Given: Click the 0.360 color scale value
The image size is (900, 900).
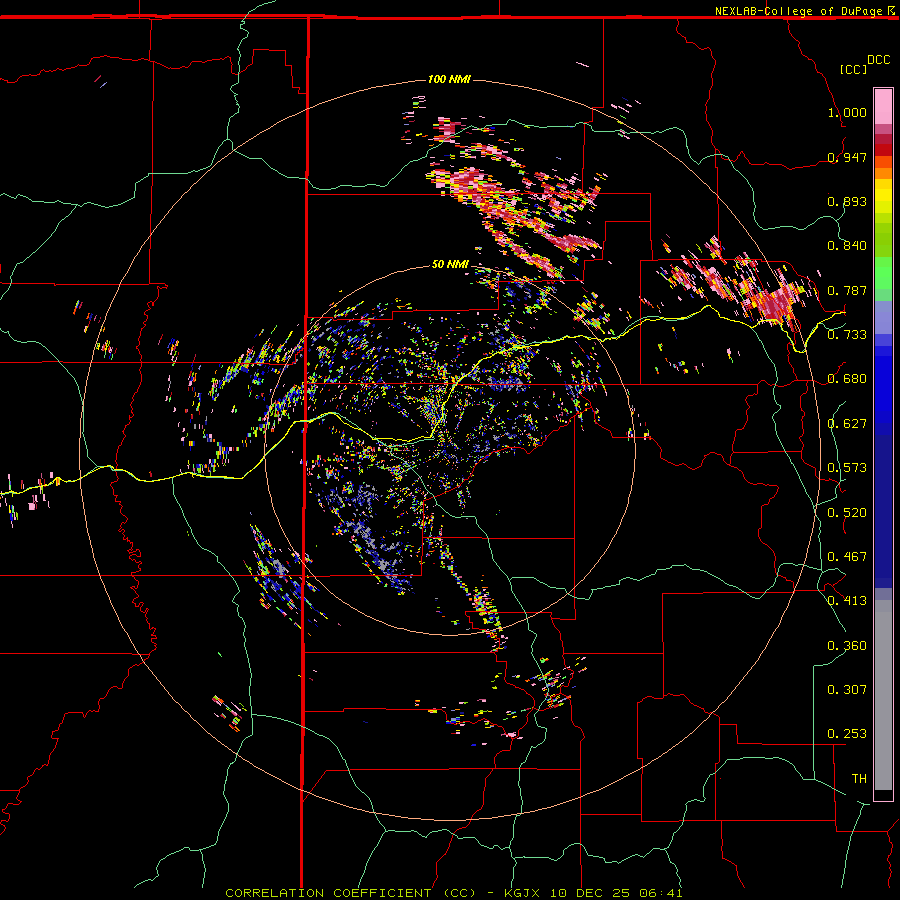Looking at the screenshot, I should pos(847,646).
